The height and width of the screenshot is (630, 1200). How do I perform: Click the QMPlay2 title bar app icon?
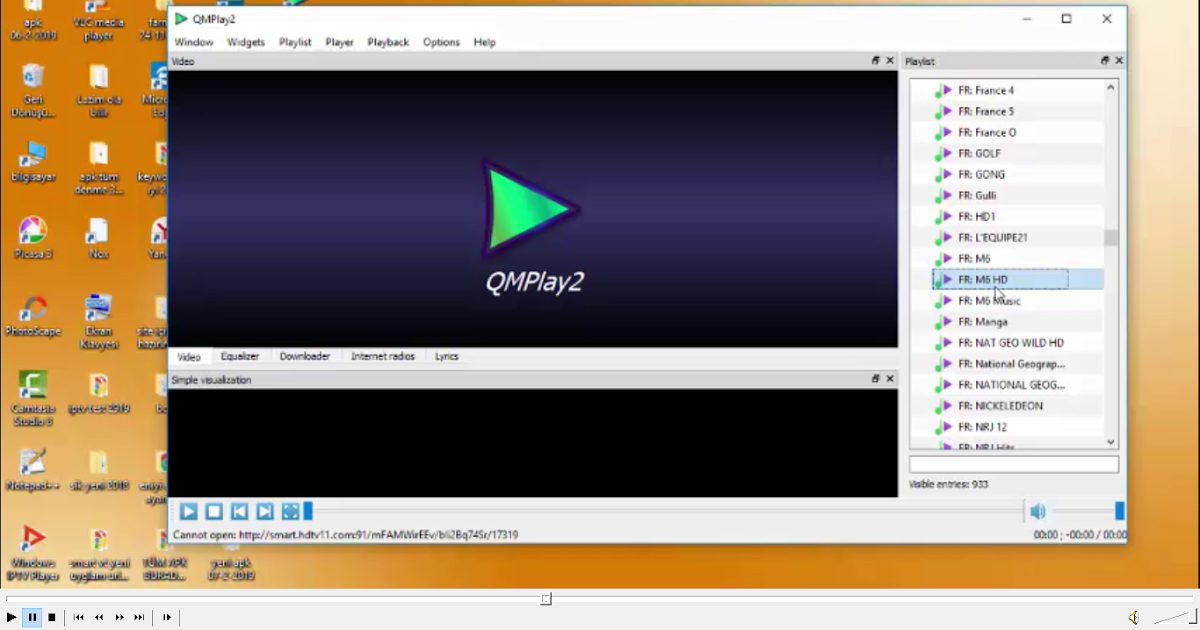[181, 18]
